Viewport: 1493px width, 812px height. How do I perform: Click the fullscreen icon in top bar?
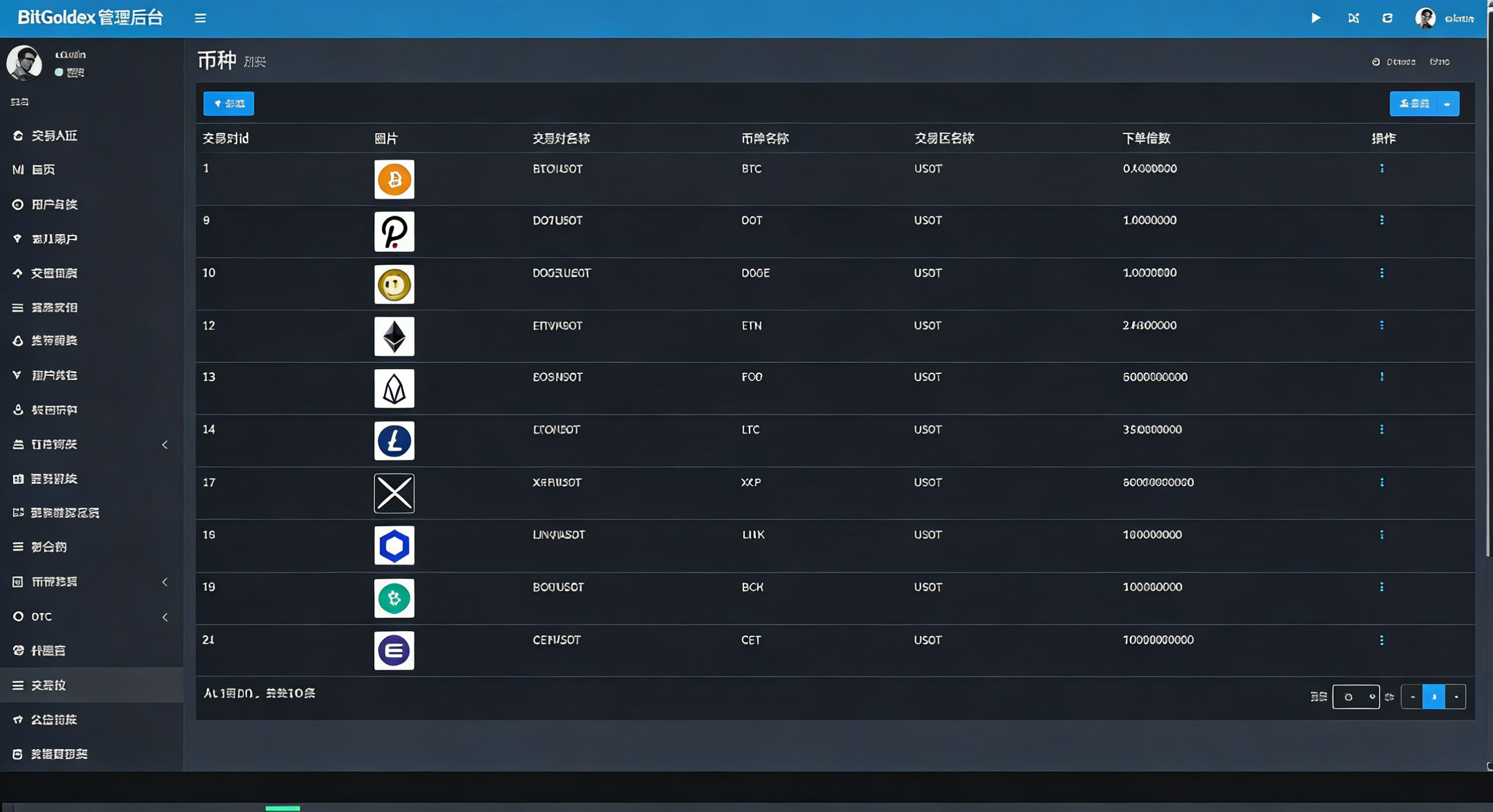click(1353, 18)
